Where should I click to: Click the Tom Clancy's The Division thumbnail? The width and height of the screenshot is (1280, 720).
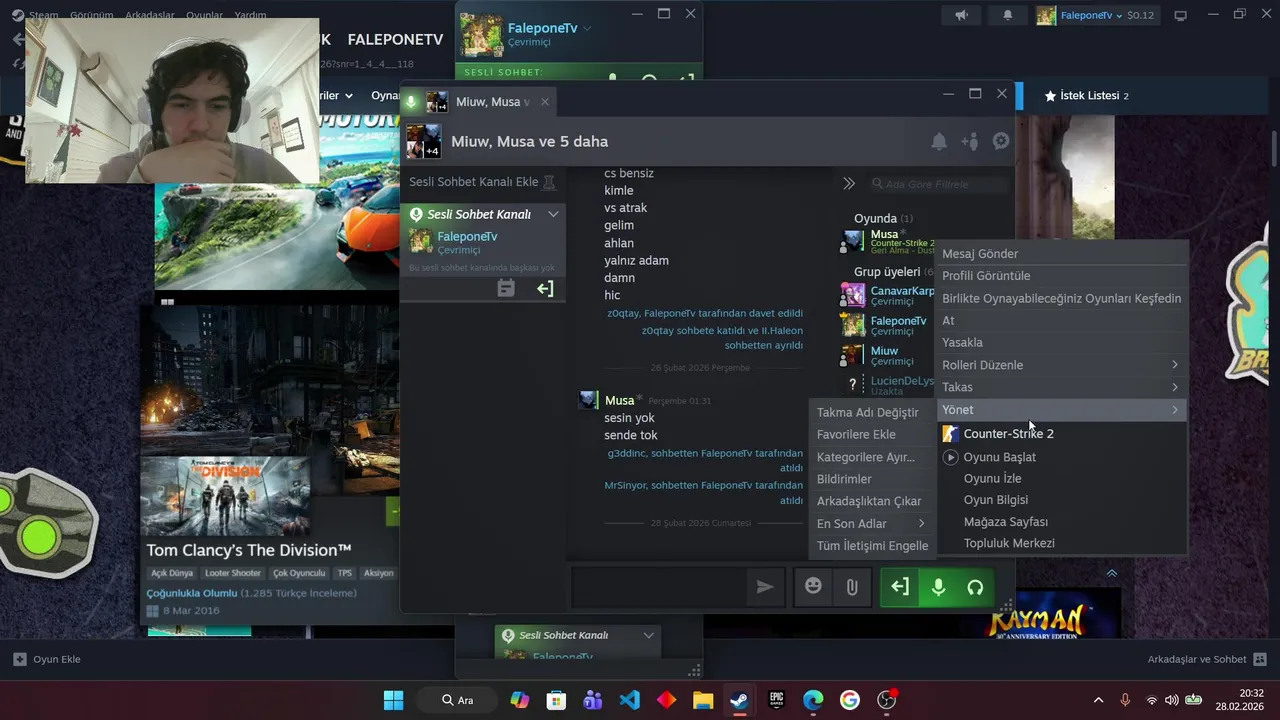tap(225, 497)
